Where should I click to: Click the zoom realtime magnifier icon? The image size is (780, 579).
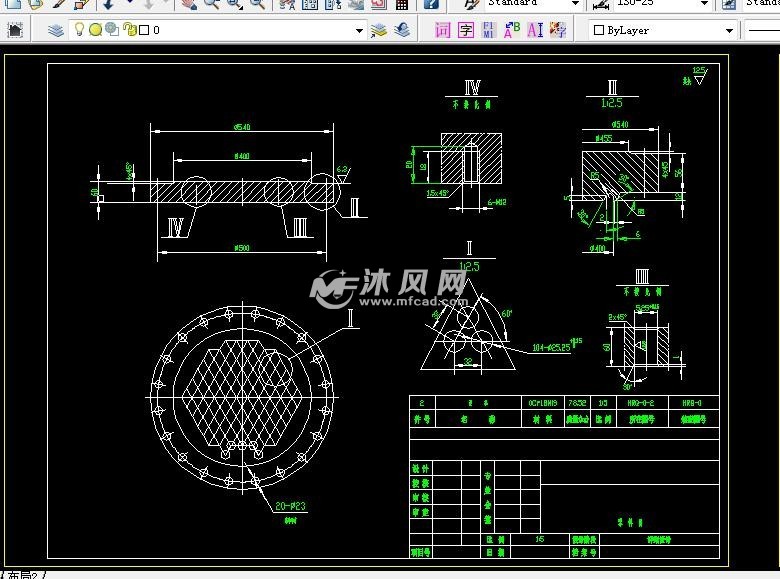[x=212, y=4]
